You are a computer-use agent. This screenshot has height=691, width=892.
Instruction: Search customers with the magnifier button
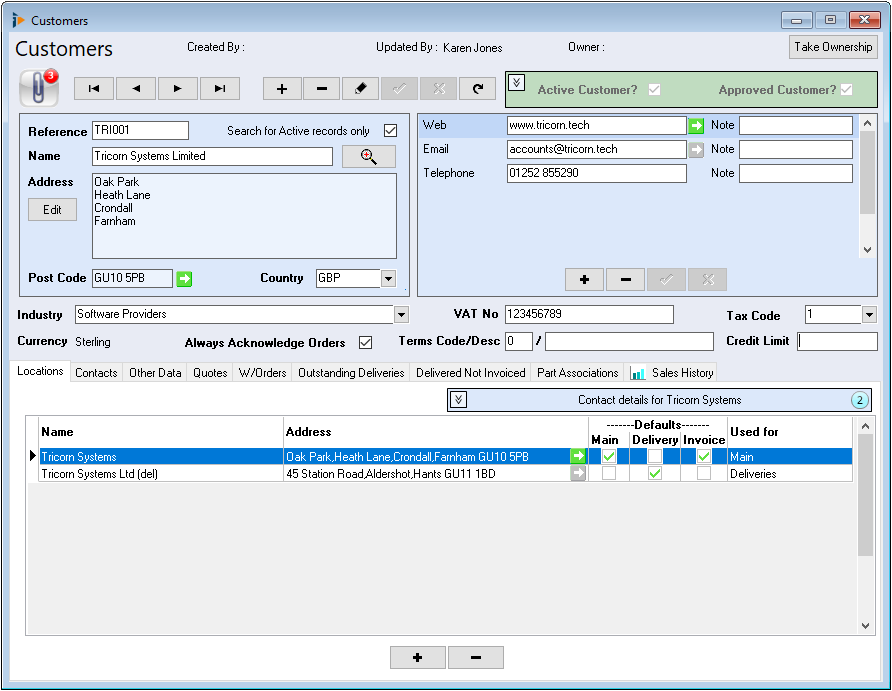tap(368, 157)
